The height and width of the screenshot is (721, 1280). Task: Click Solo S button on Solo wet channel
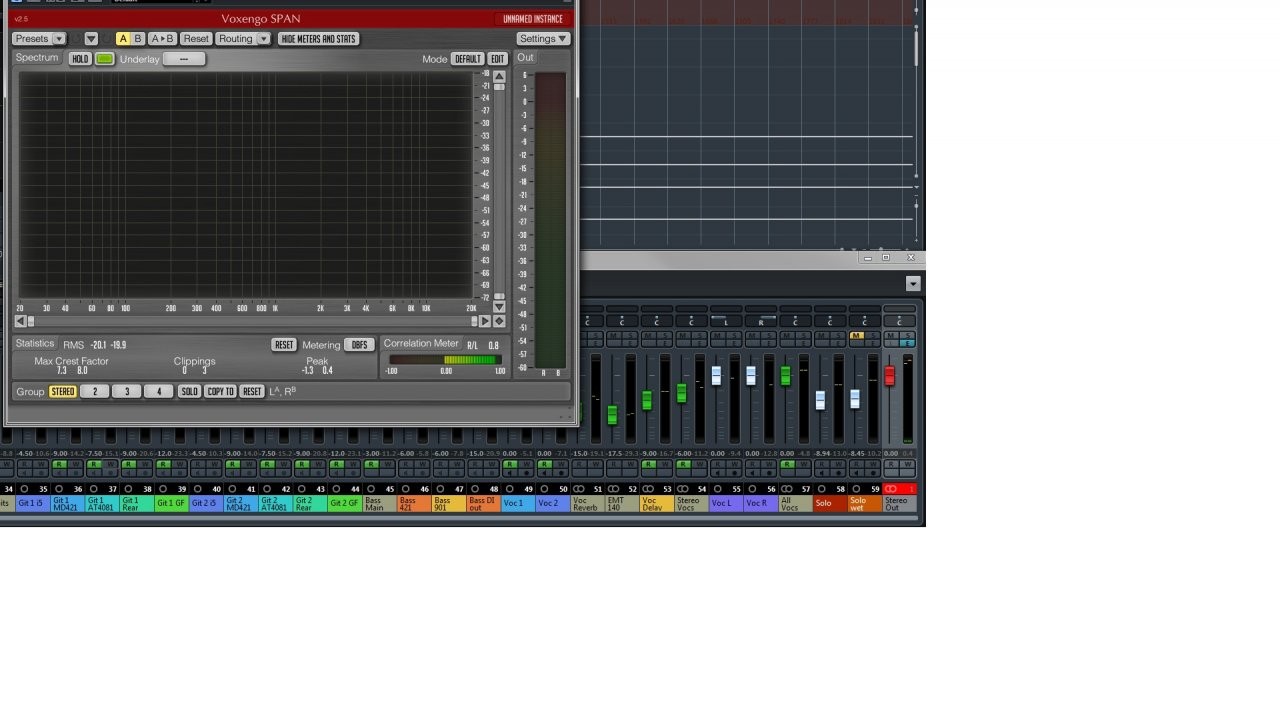(873, 336)
